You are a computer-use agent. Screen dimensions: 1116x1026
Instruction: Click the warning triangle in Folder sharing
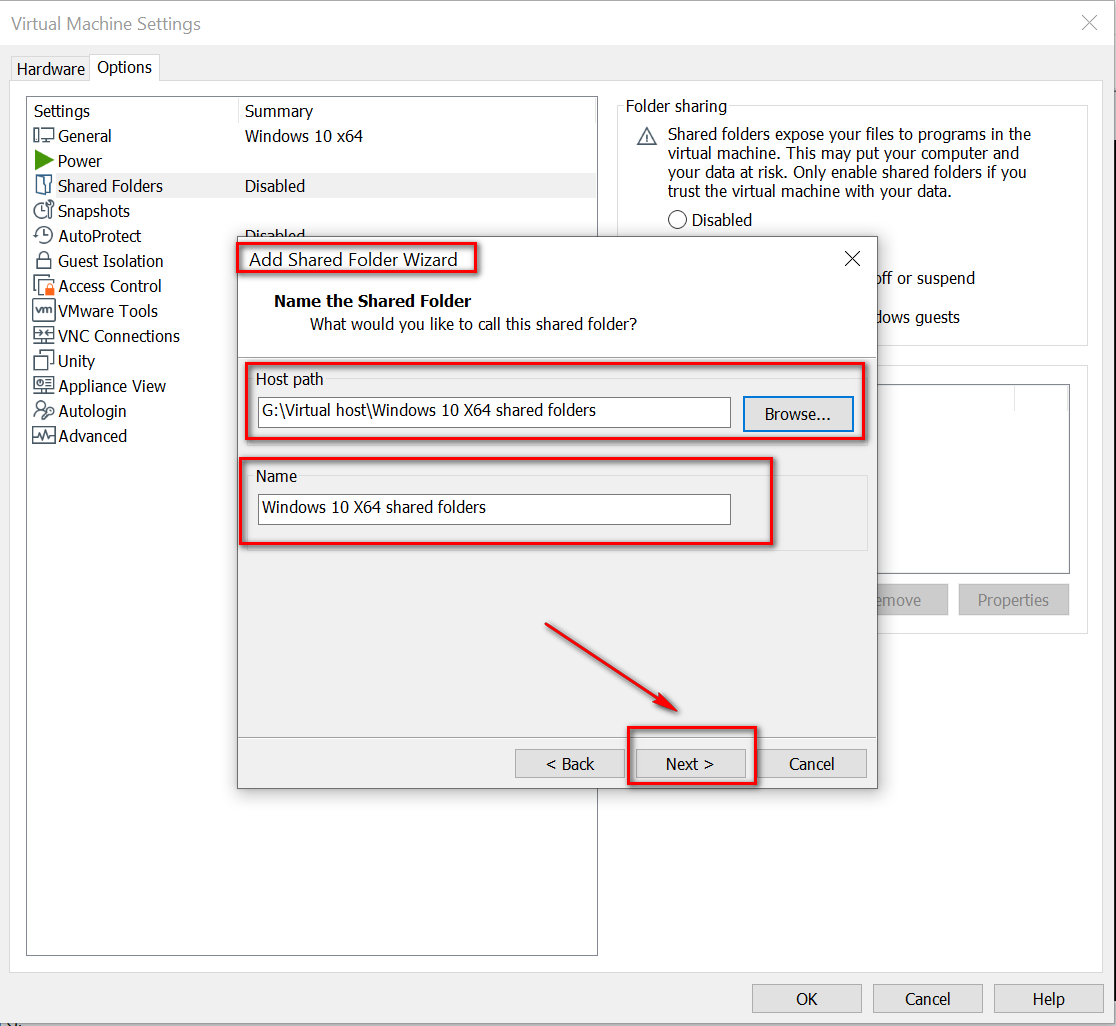coord(646,136)
